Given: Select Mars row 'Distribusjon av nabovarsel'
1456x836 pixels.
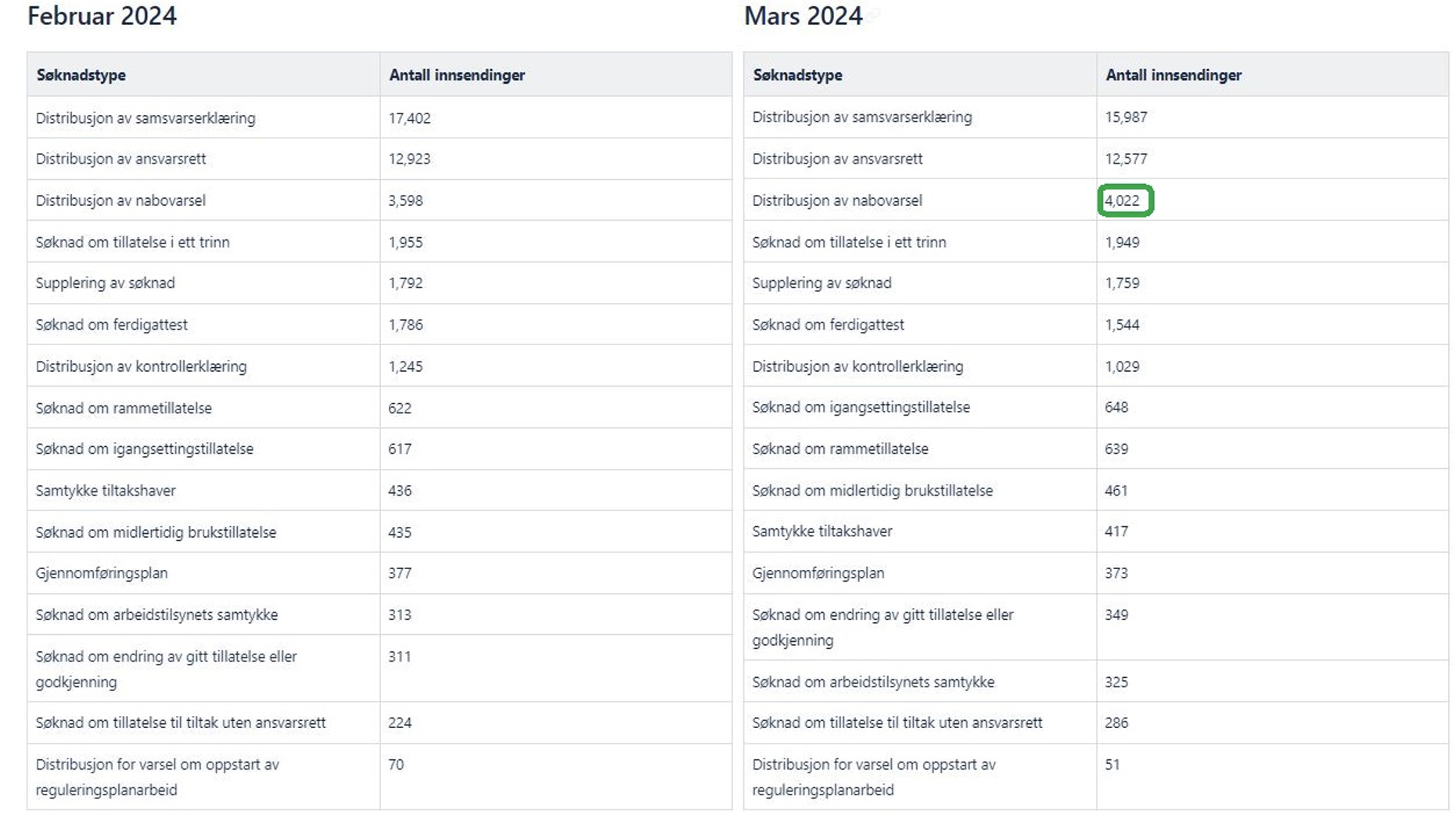Looking at the screenshot, I should [1096, 200].
